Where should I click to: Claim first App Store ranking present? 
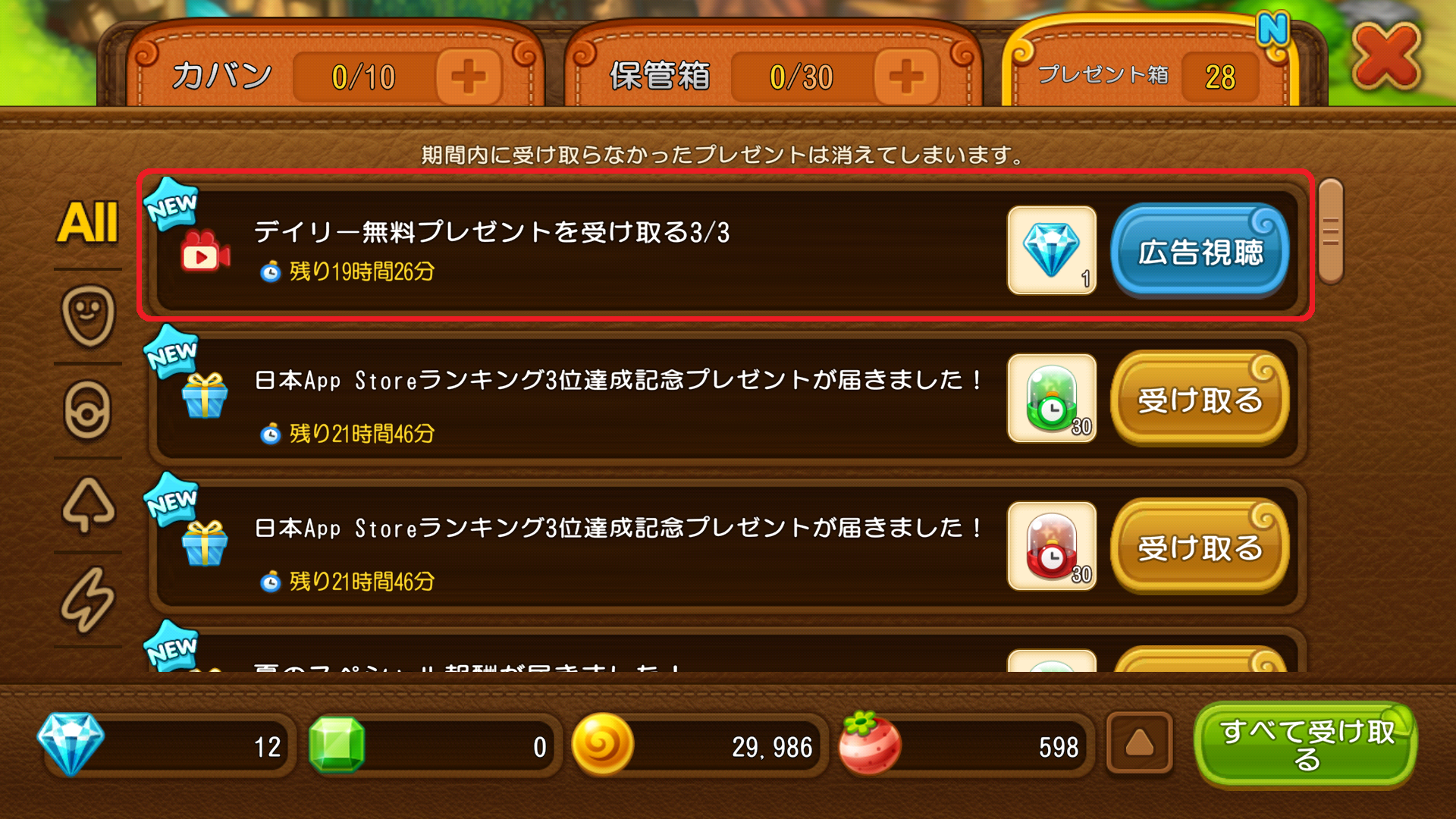pyautogui.click(x=1200, y=398)
